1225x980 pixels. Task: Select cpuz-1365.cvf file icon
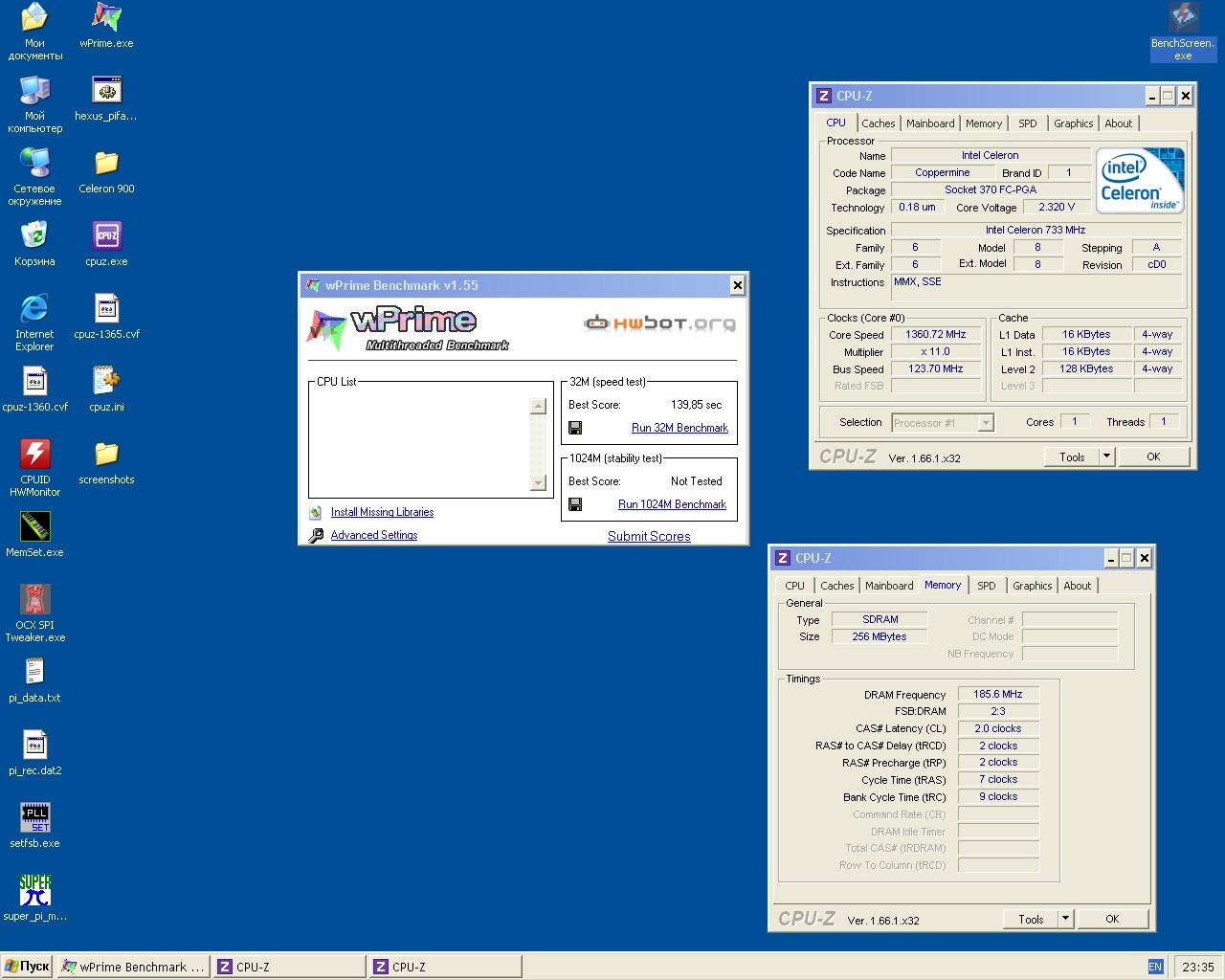106,317
